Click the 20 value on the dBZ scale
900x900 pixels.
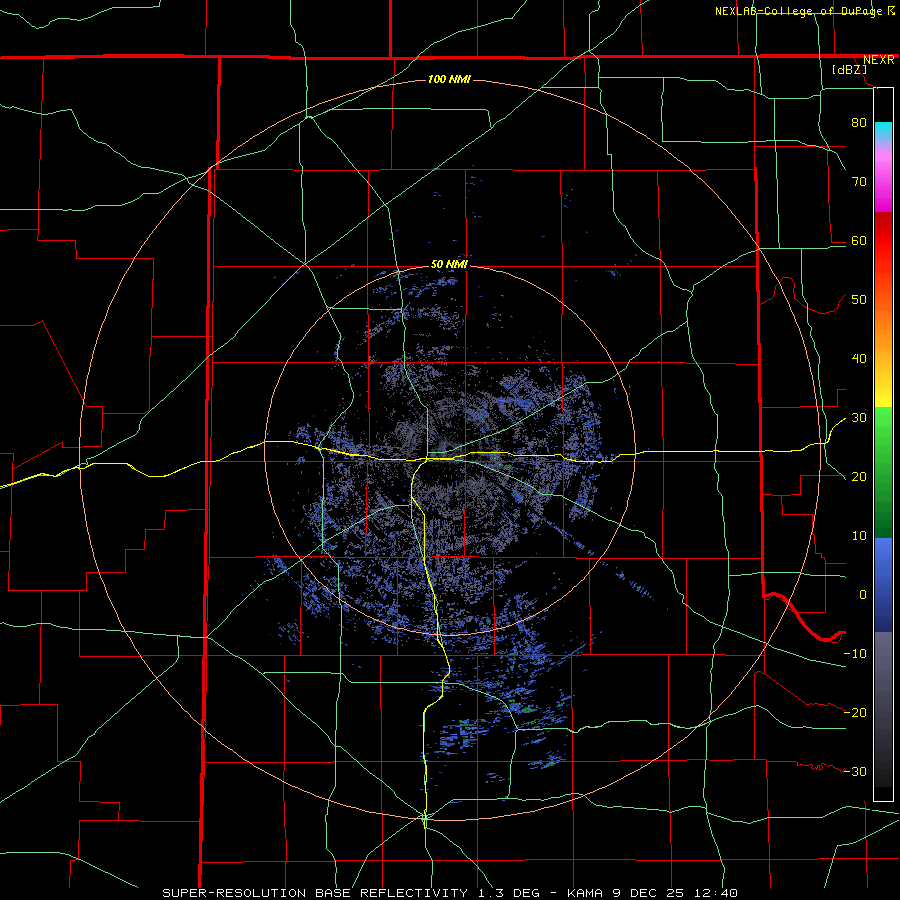coord(859,476)
